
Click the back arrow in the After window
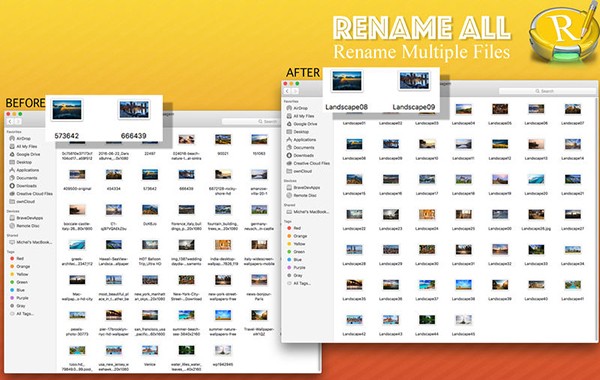(287, 91)
